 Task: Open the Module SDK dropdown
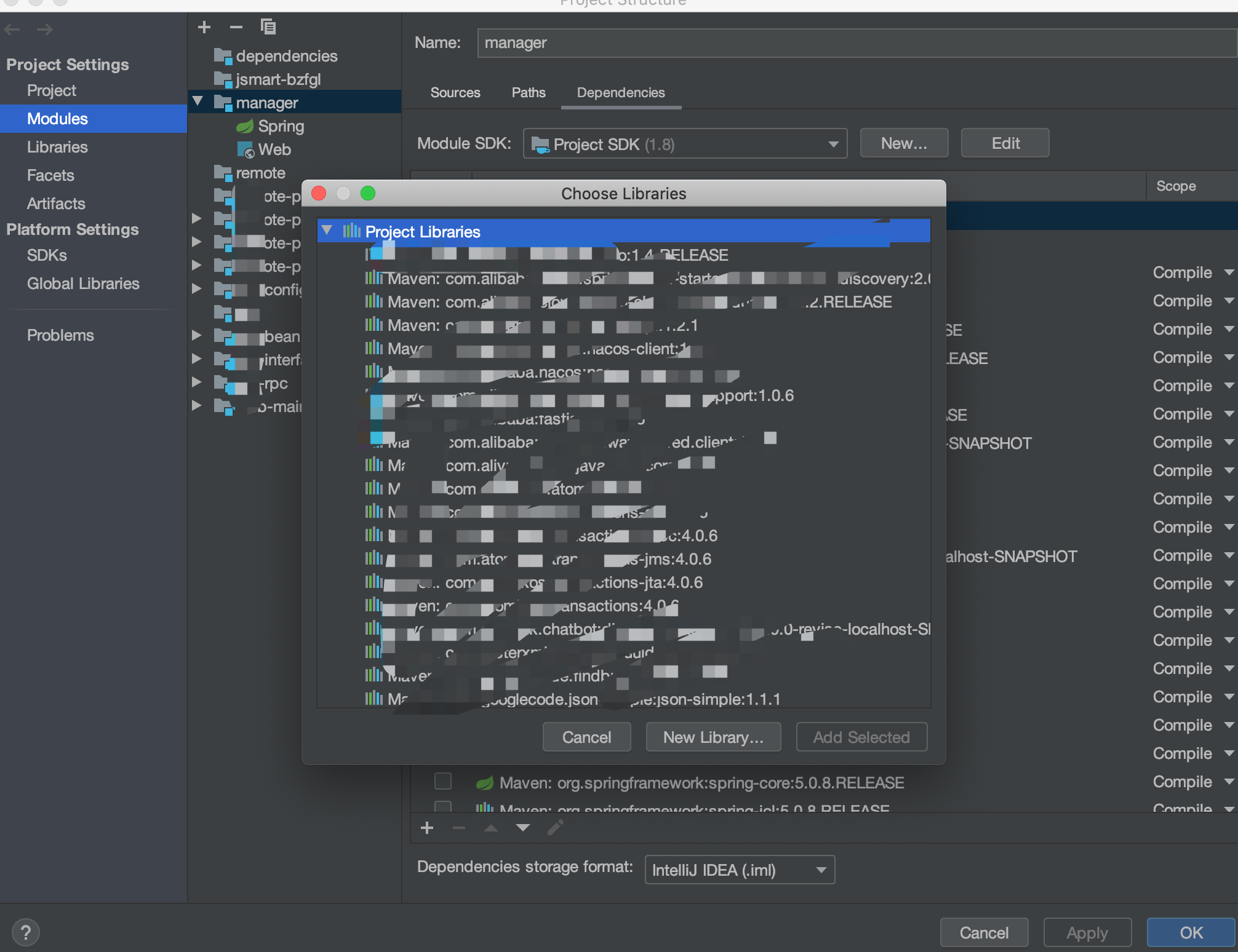click(684, 144)
